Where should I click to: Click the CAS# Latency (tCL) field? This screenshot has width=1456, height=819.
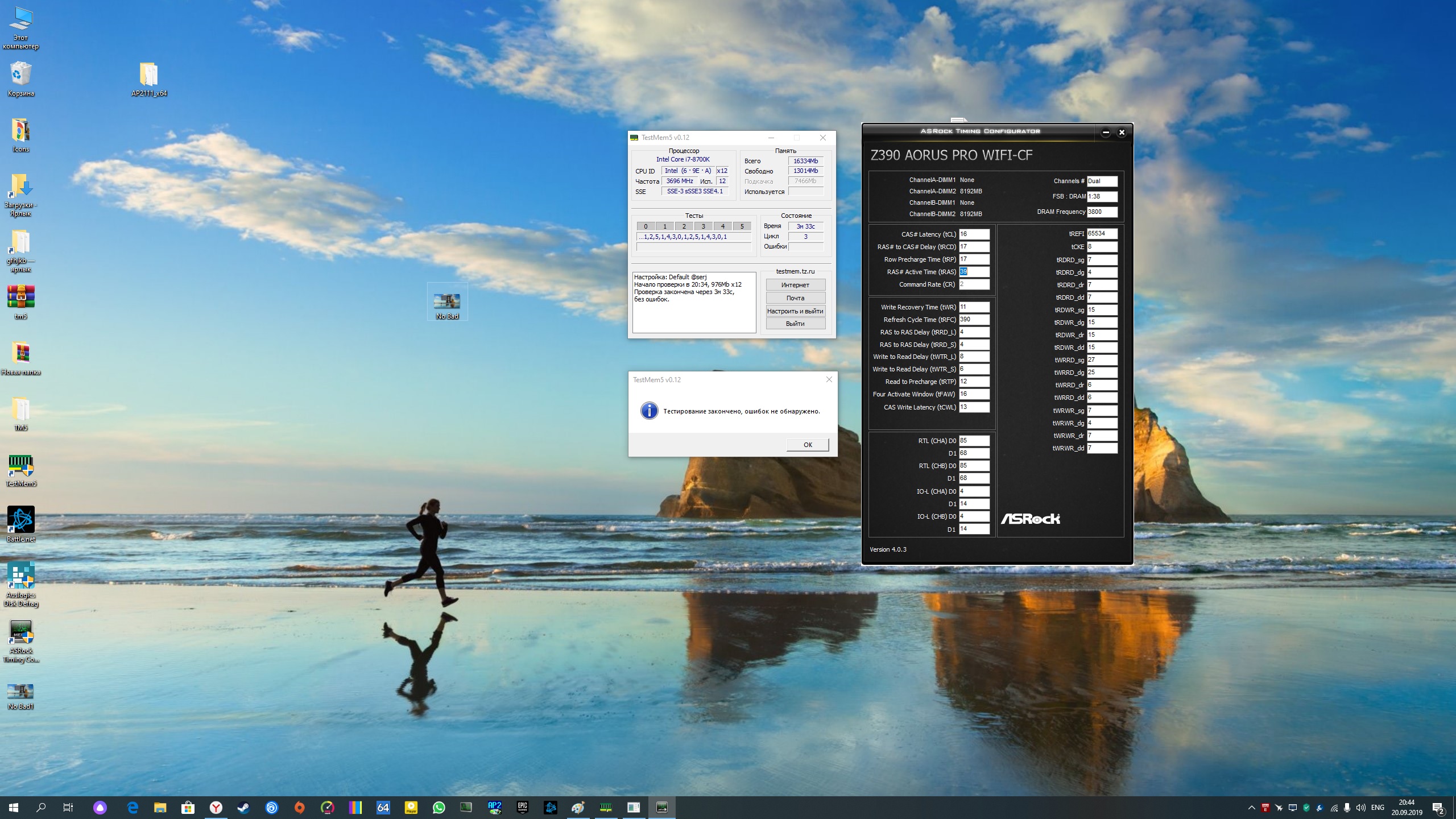click(974, 234)
